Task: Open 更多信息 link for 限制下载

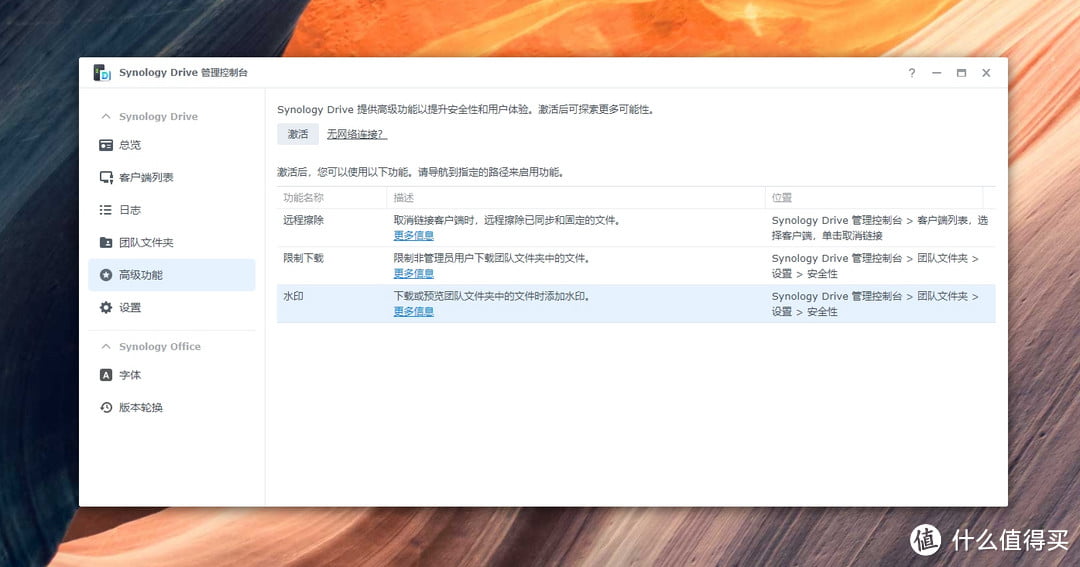Action: [x=413, y=274]
